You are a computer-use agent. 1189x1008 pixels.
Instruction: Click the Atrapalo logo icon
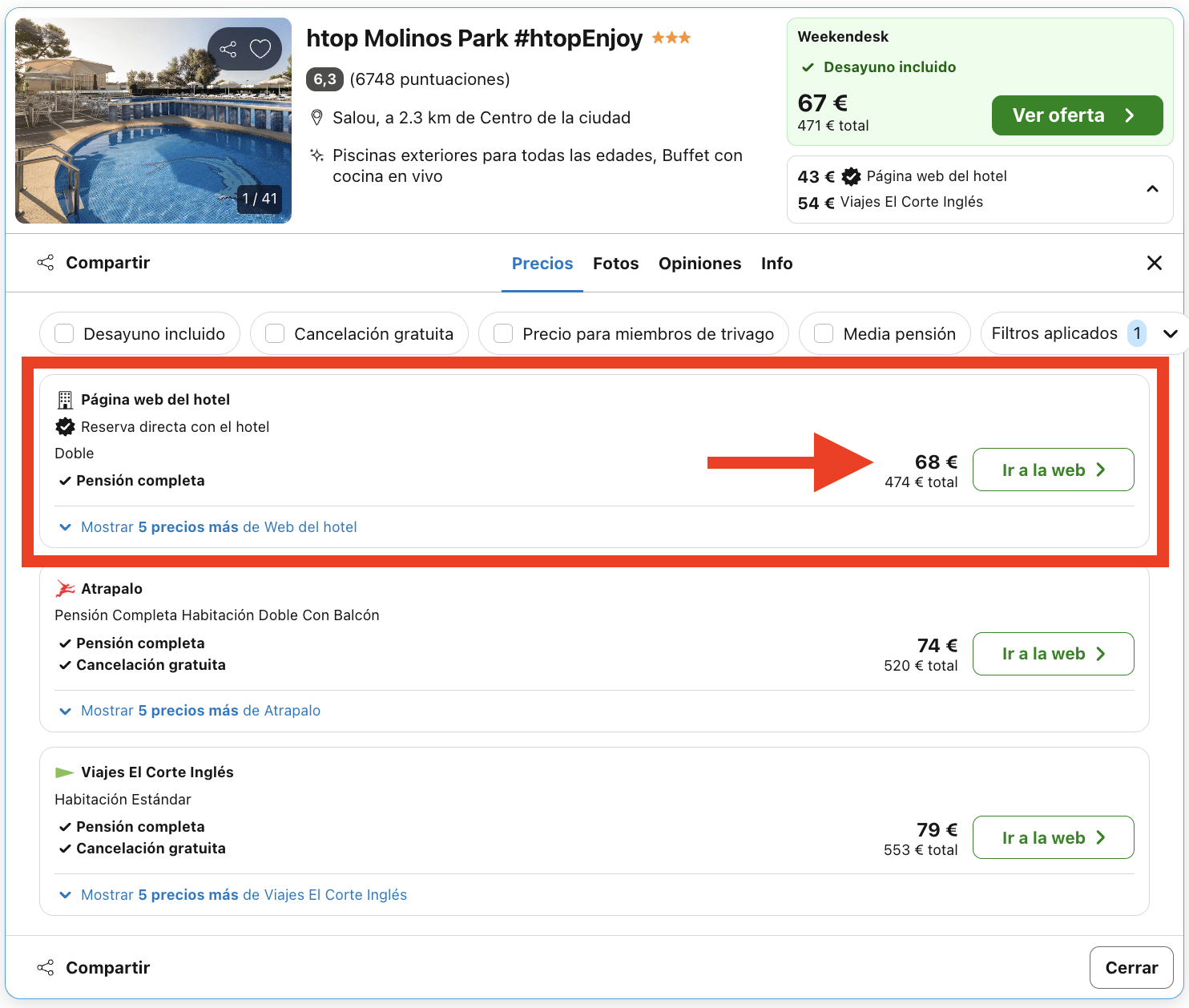[65, 587]
